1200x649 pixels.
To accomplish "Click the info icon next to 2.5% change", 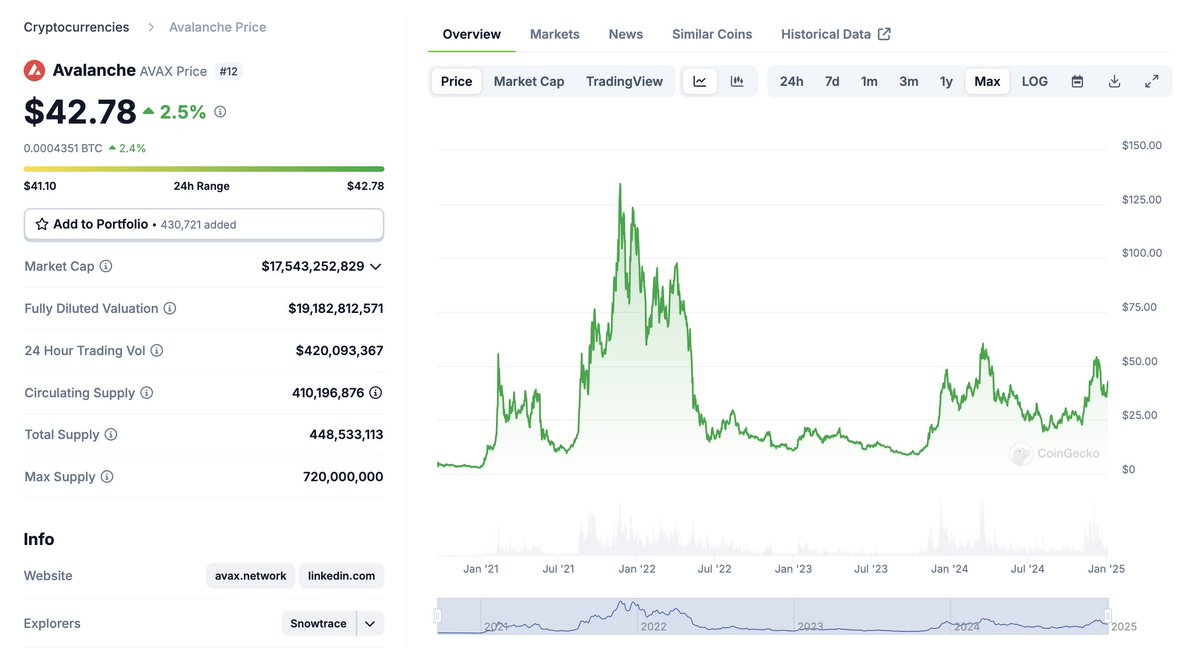I will (x=220, y=112).
